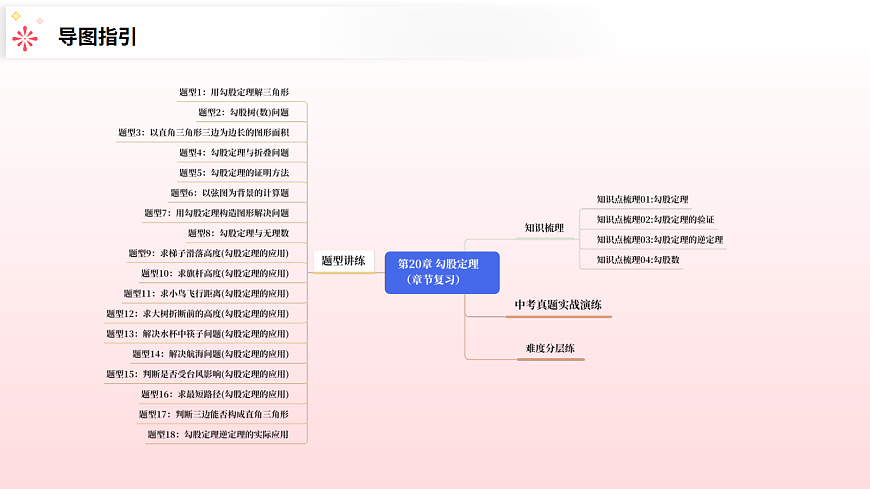Click 题型2: 勾股树(数)问题
Viewport: 870px width, 489px height.
243,112
